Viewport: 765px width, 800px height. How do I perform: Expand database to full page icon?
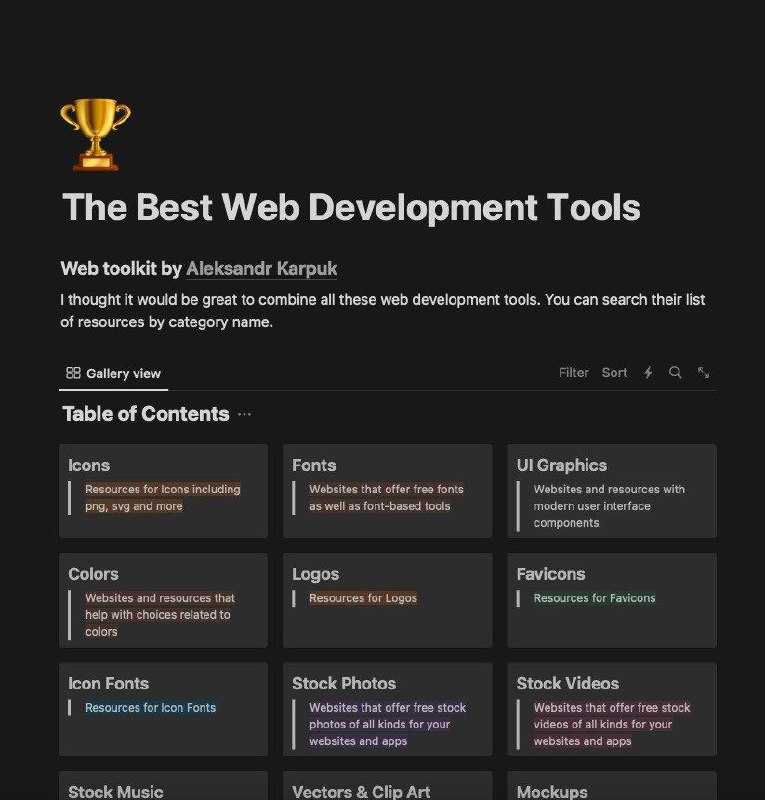tap(703, 372)
